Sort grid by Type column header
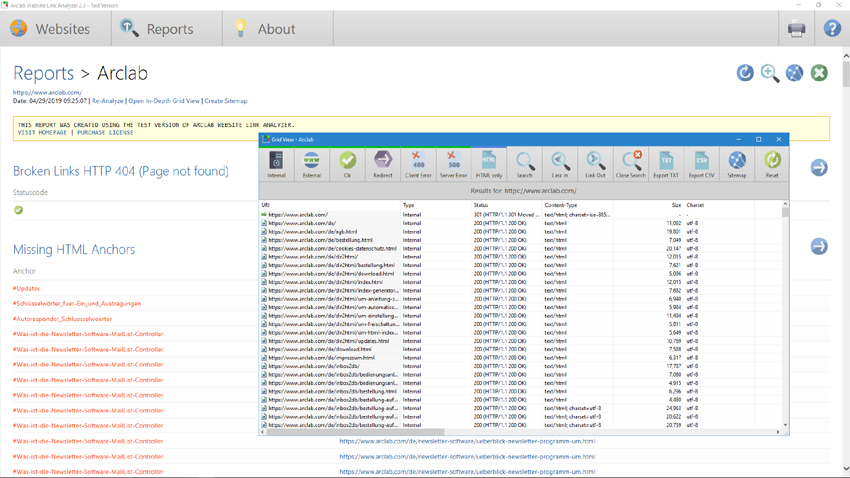850x478 pixels. pos(436,205)
